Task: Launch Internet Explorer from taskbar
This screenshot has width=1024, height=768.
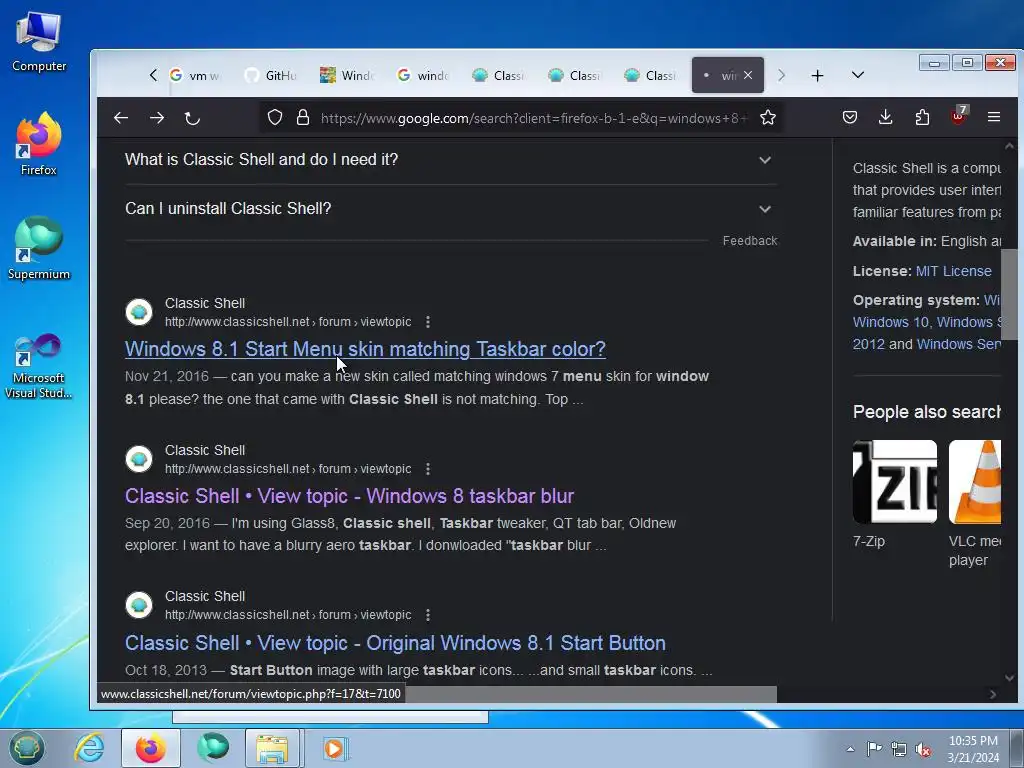Action: (x=89, y=748)
